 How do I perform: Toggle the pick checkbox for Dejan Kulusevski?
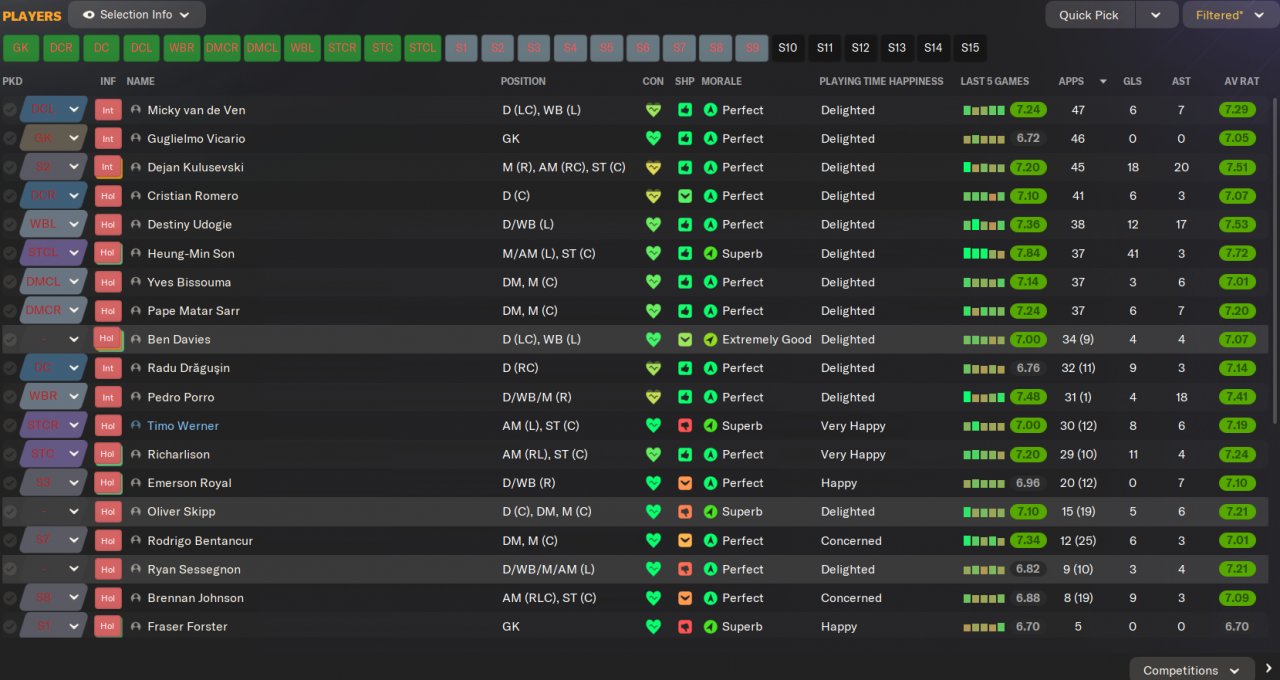(10, 167)
